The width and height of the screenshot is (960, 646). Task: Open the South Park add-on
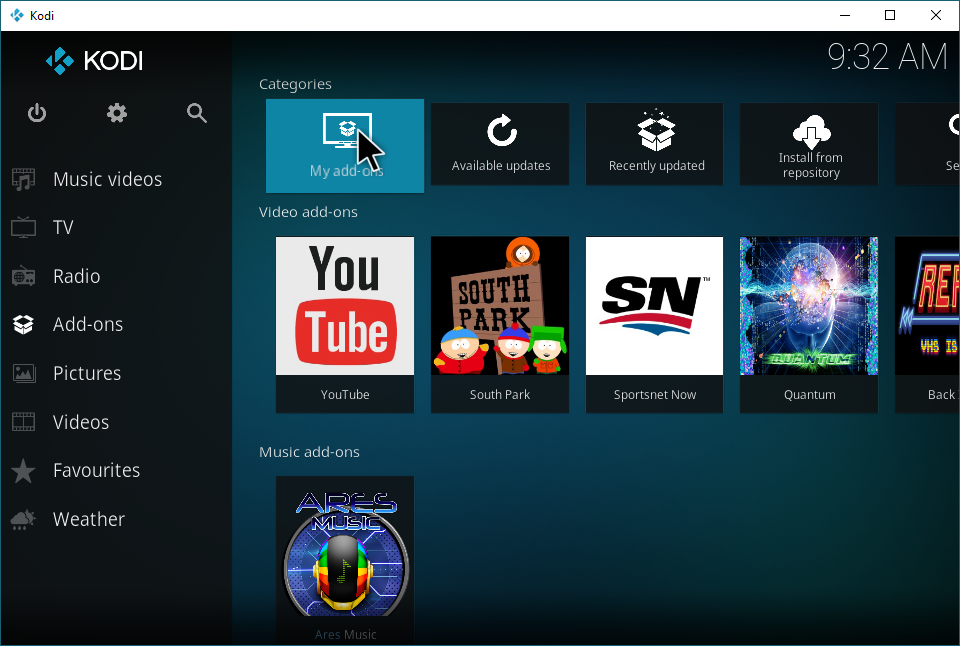click(x=500, y=324)
